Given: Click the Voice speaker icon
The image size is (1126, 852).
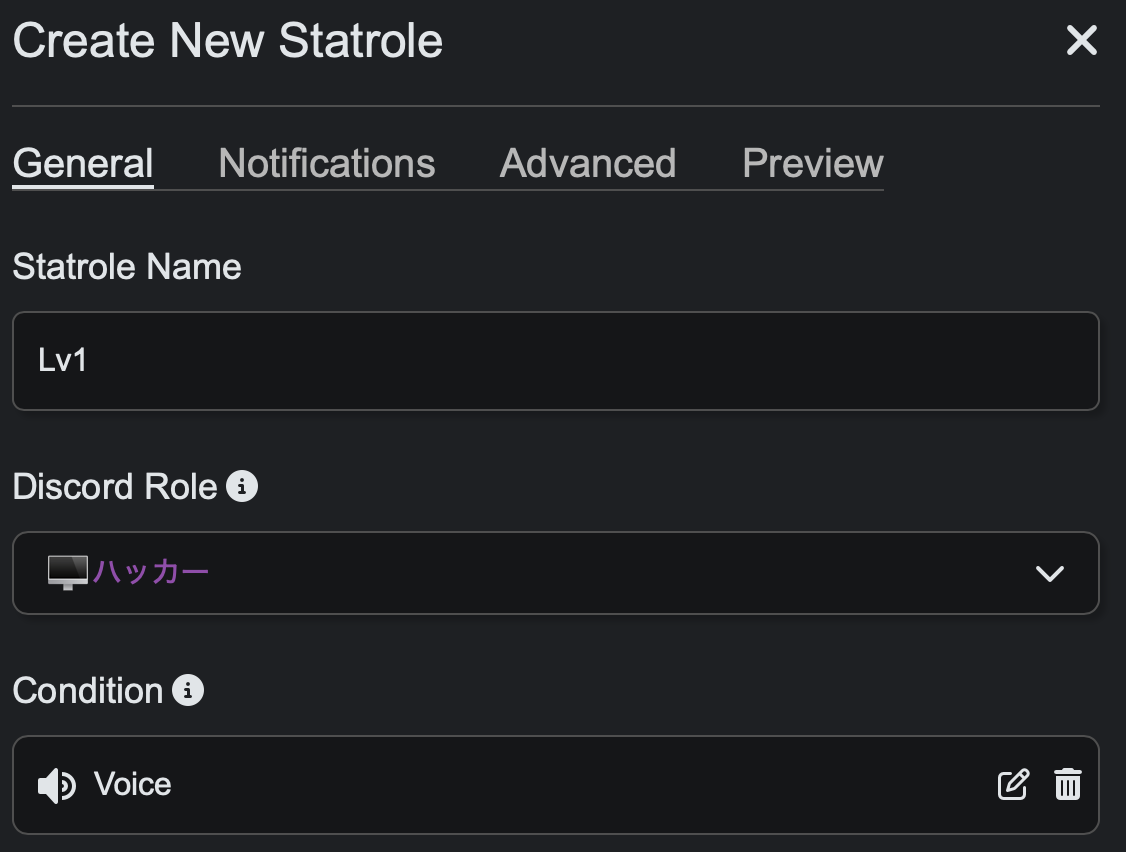Looking at the screenshot, I should pos(56,786).
